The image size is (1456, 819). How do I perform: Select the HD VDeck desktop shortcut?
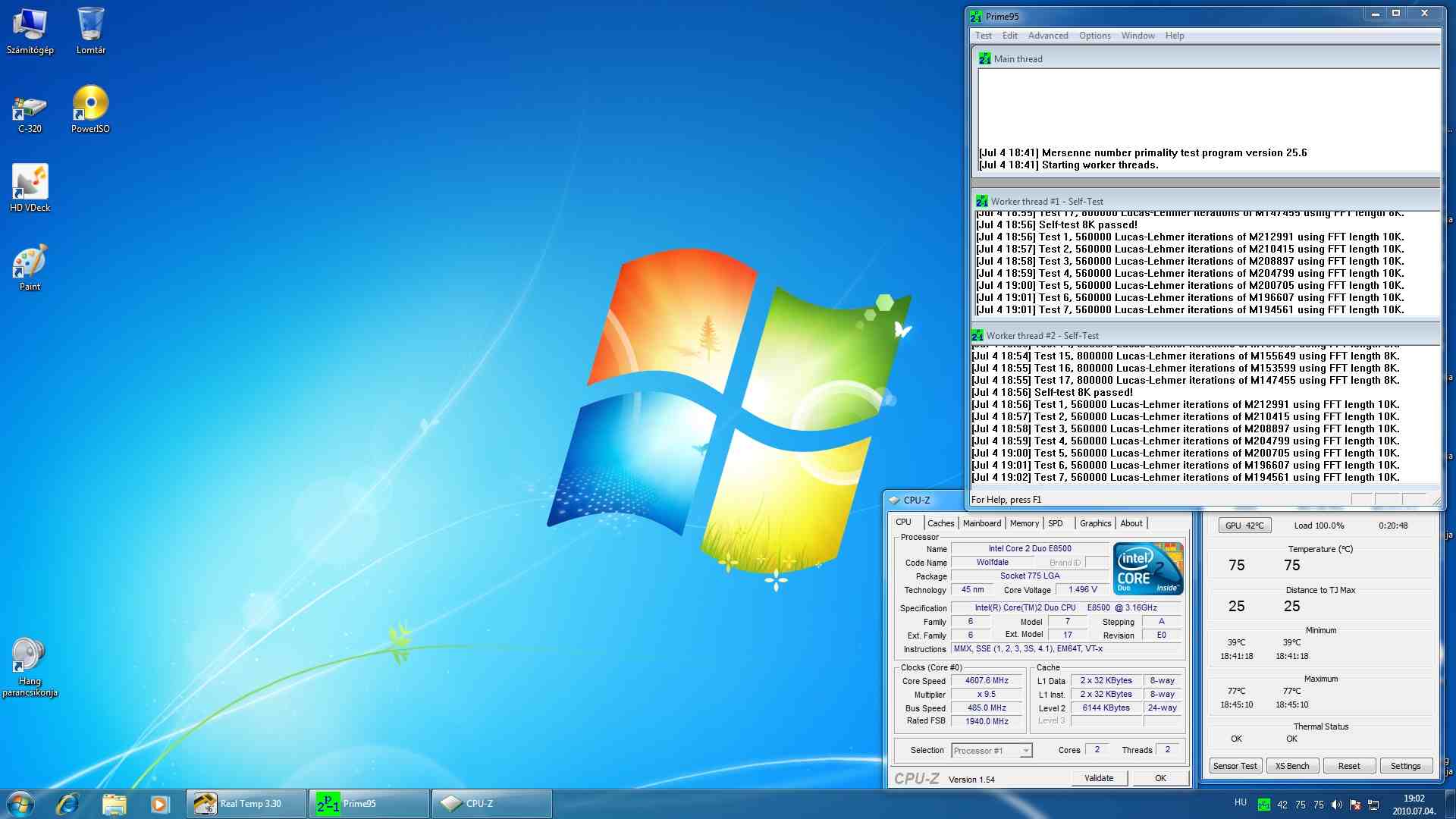click(30, 188)
